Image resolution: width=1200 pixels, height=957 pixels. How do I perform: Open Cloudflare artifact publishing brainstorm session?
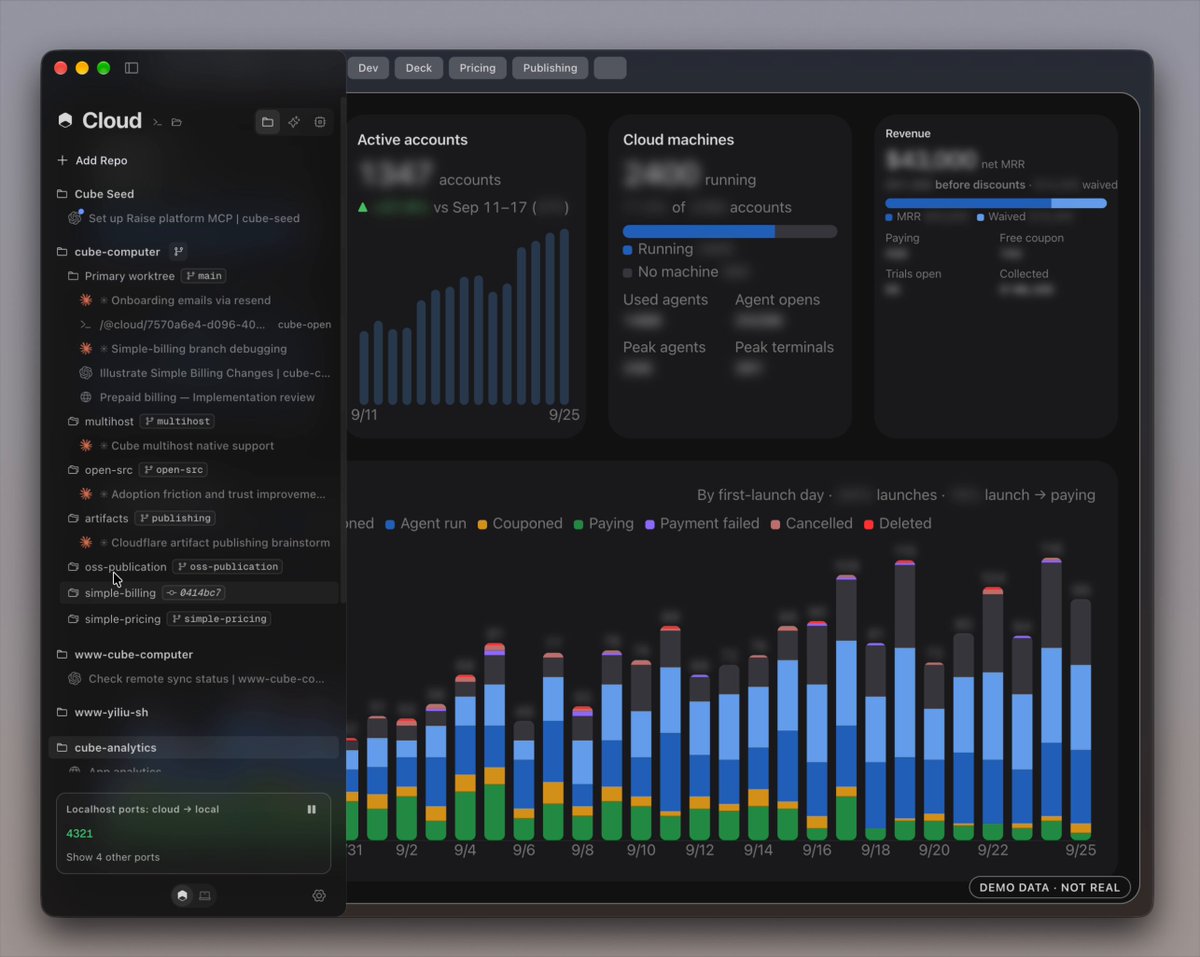coord(204,543)
